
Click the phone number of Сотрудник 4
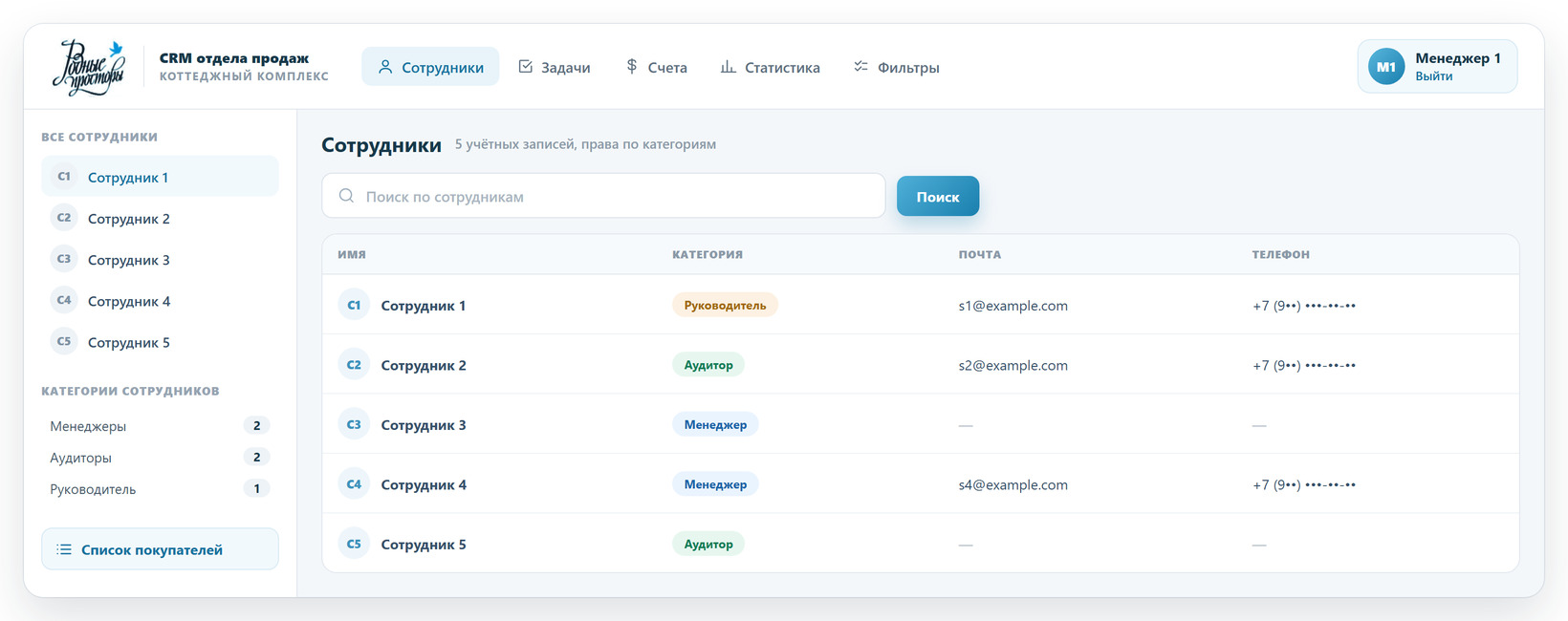1304,484
